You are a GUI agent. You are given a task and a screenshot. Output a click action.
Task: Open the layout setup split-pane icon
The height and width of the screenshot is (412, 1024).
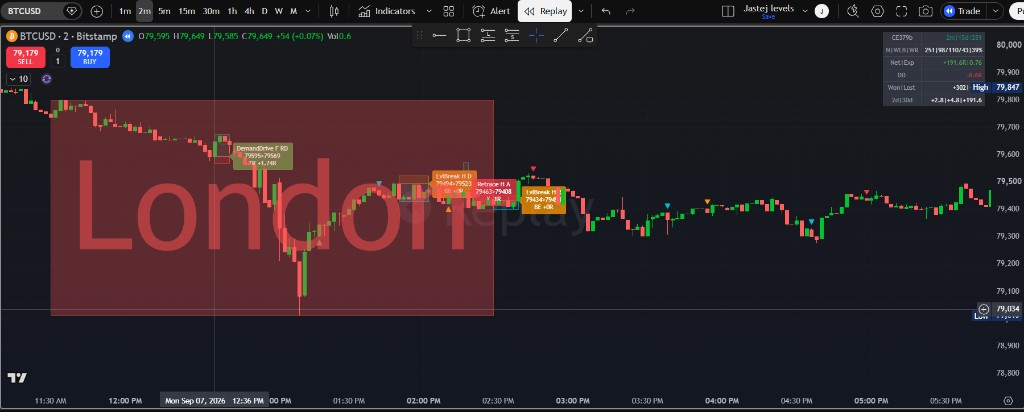click(728, 11)
